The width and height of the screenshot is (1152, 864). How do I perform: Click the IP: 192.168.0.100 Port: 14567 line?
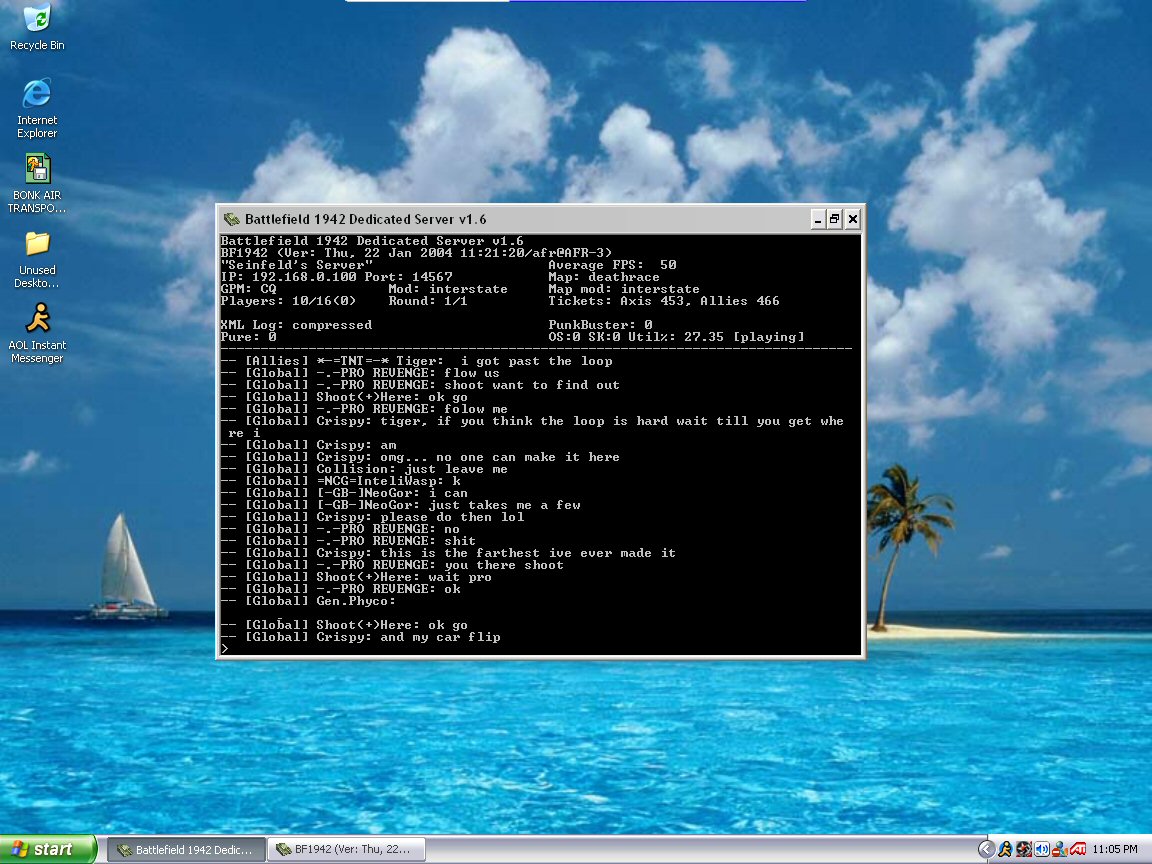click(x=336, y=277)
